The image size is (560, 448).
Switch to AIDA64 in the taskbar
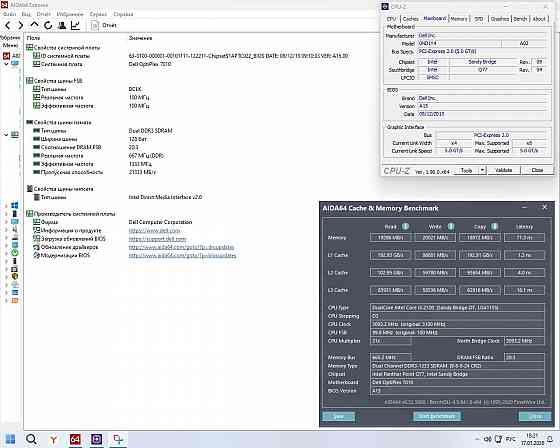click(75, 439)
